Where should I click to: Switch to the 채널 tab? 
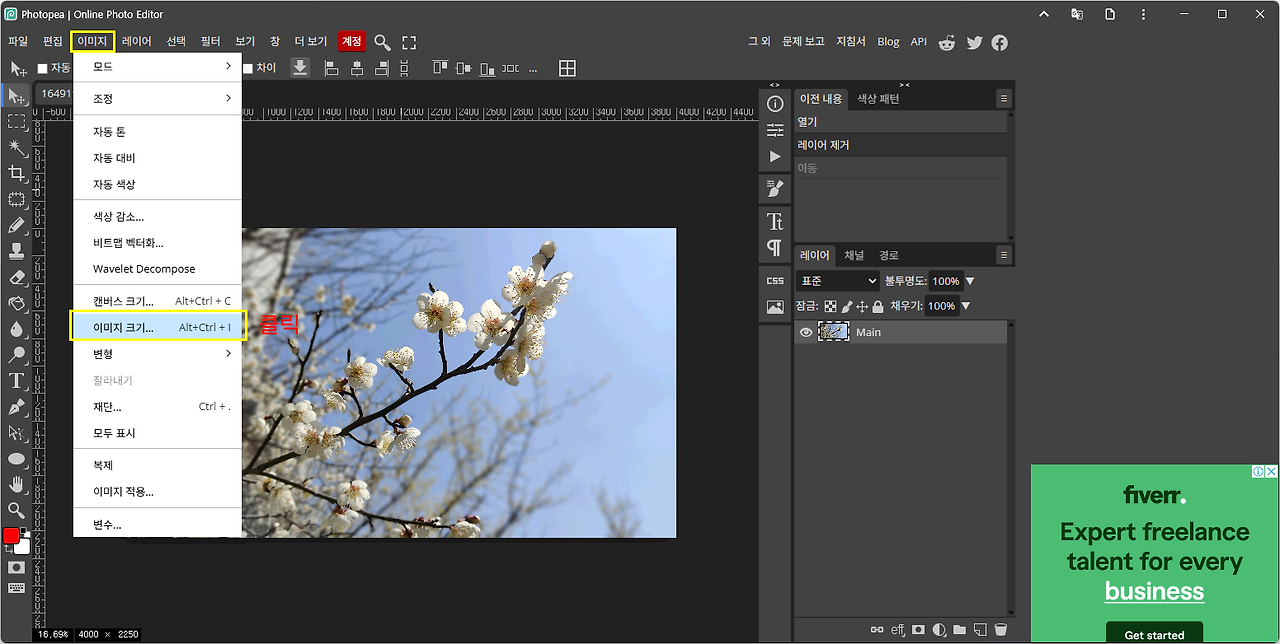[x=853, y=255]
